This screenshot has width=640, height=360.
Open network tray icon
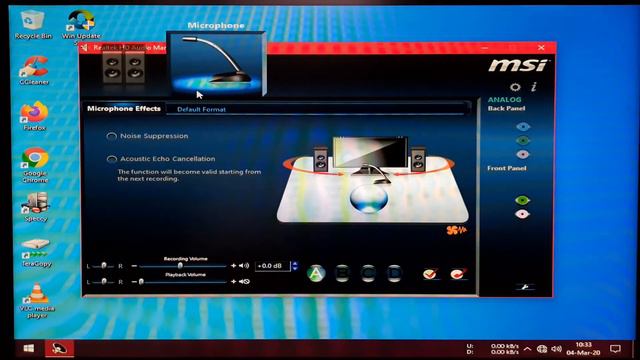[542, 349]
